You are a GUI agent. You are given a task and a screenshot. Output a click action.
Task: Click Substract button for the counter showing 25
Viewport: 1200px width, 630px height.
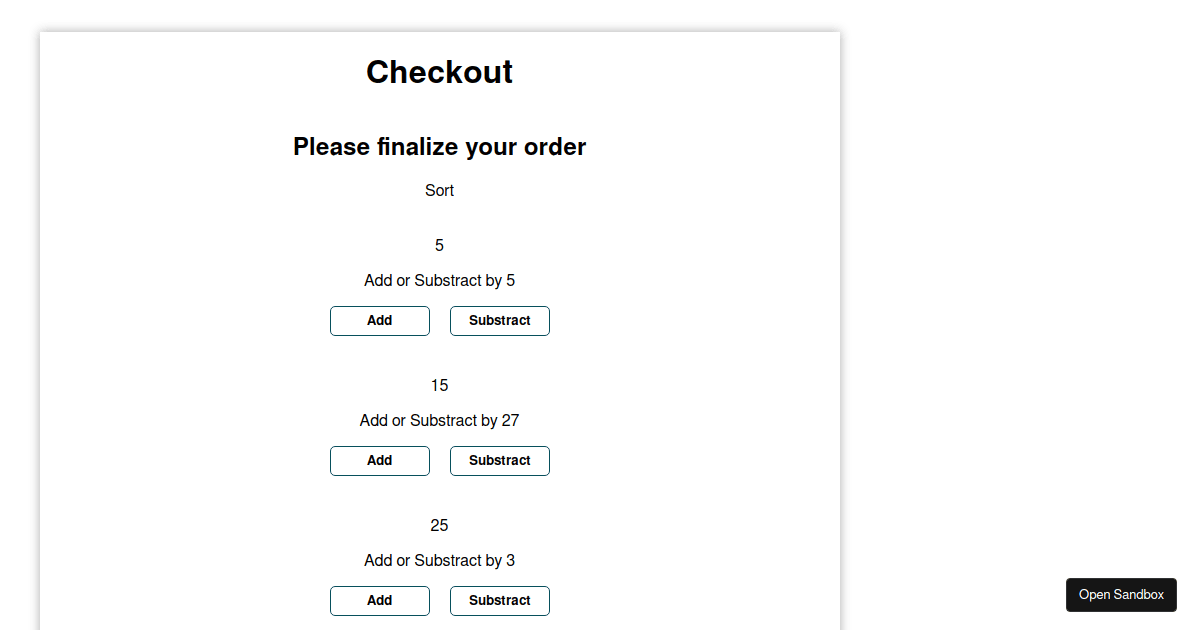[x=499, y=600]
